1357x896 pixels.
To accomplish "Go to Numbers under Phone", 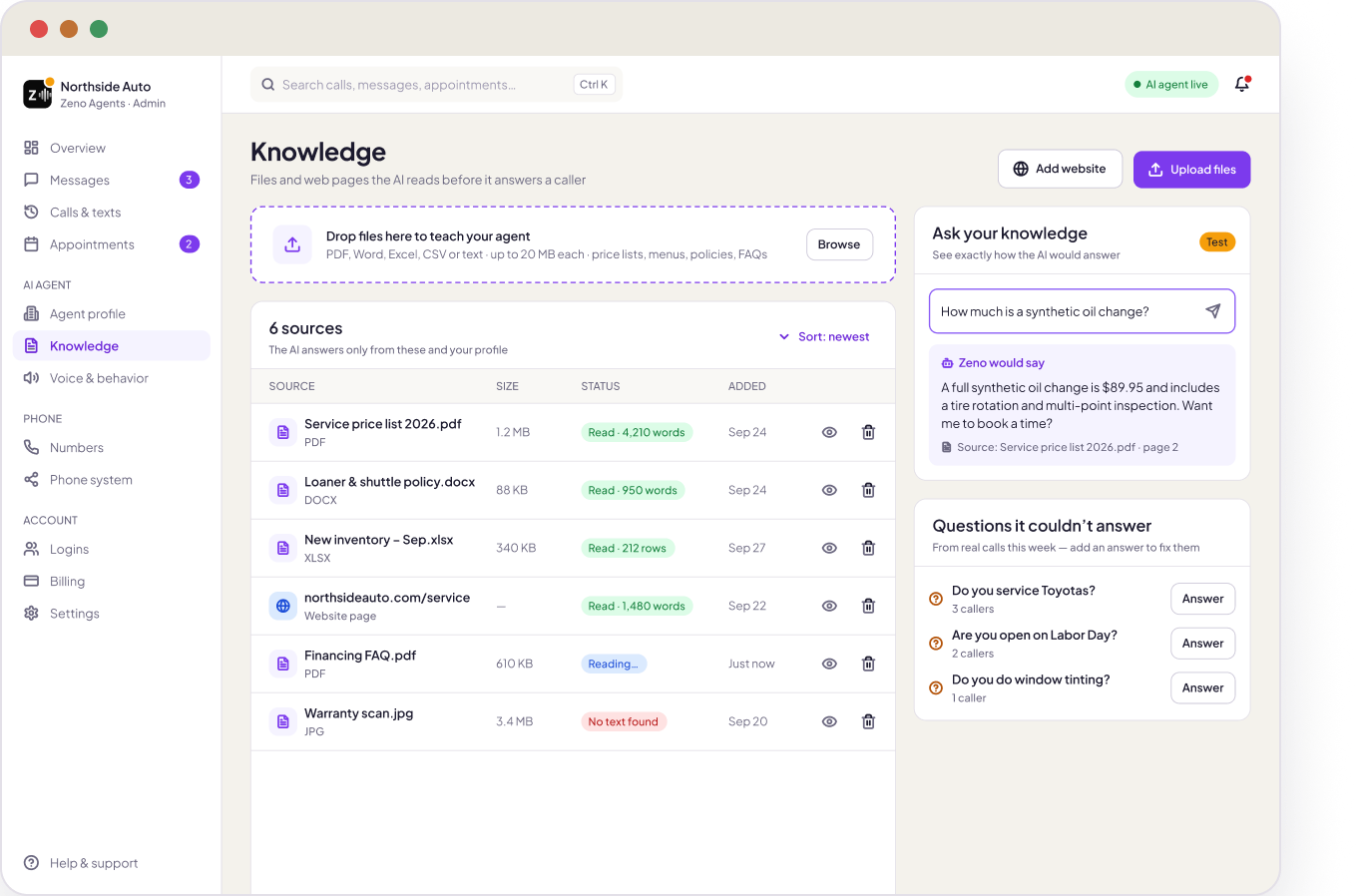I will tap(112, 448).
